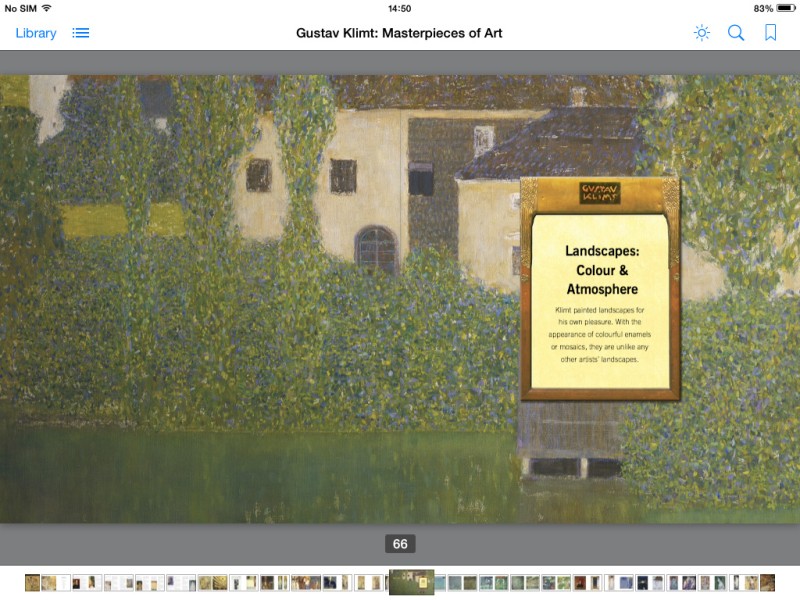
Task: Tap the Gustav Klimt logo plaque
Action: pyautogui.click(x=600, y=193)
